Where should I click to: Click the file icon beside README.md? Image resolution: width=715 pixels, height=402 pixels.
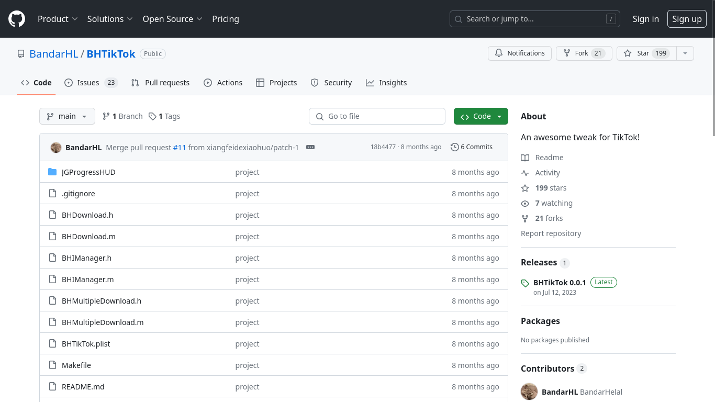pyautogui.click(x=52, y=386)
